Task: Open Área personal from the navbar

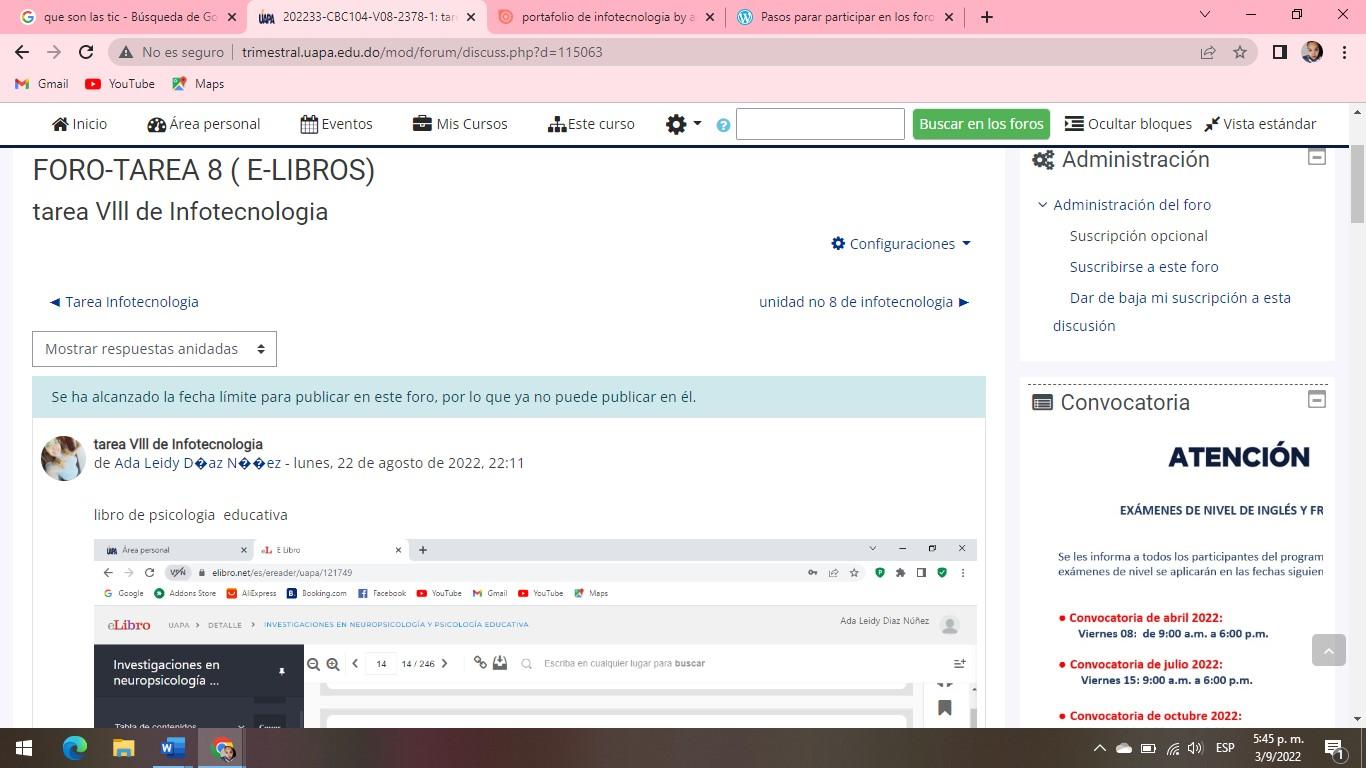Action: pos(204,124)
